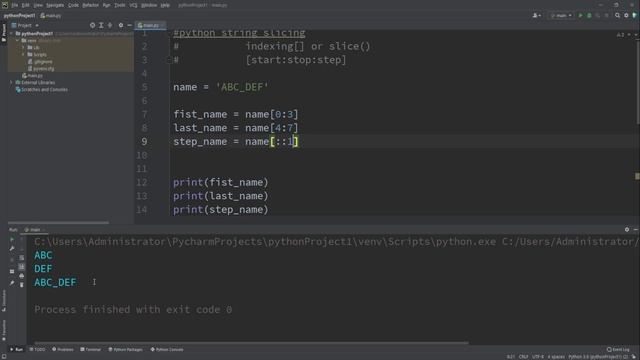The width and height of the screenshot is (640, 360).
Task: Expand the Scripts folder
Action: pos(23,54)
